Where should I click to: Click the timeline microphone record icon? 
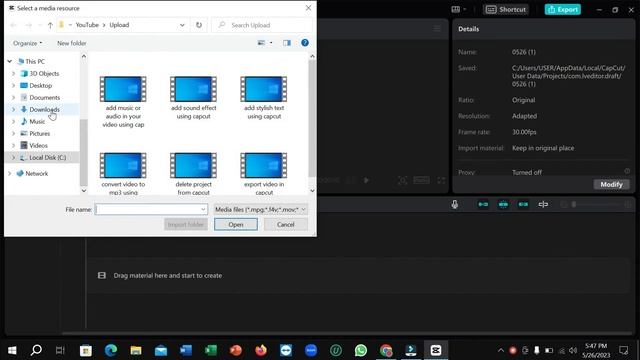455,204
